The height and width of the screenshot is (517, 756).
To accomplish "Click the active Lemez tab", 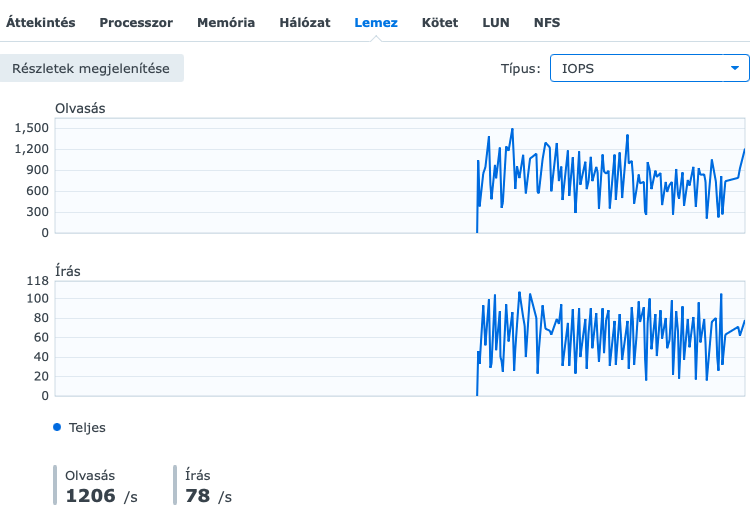I will coord(376,23).
